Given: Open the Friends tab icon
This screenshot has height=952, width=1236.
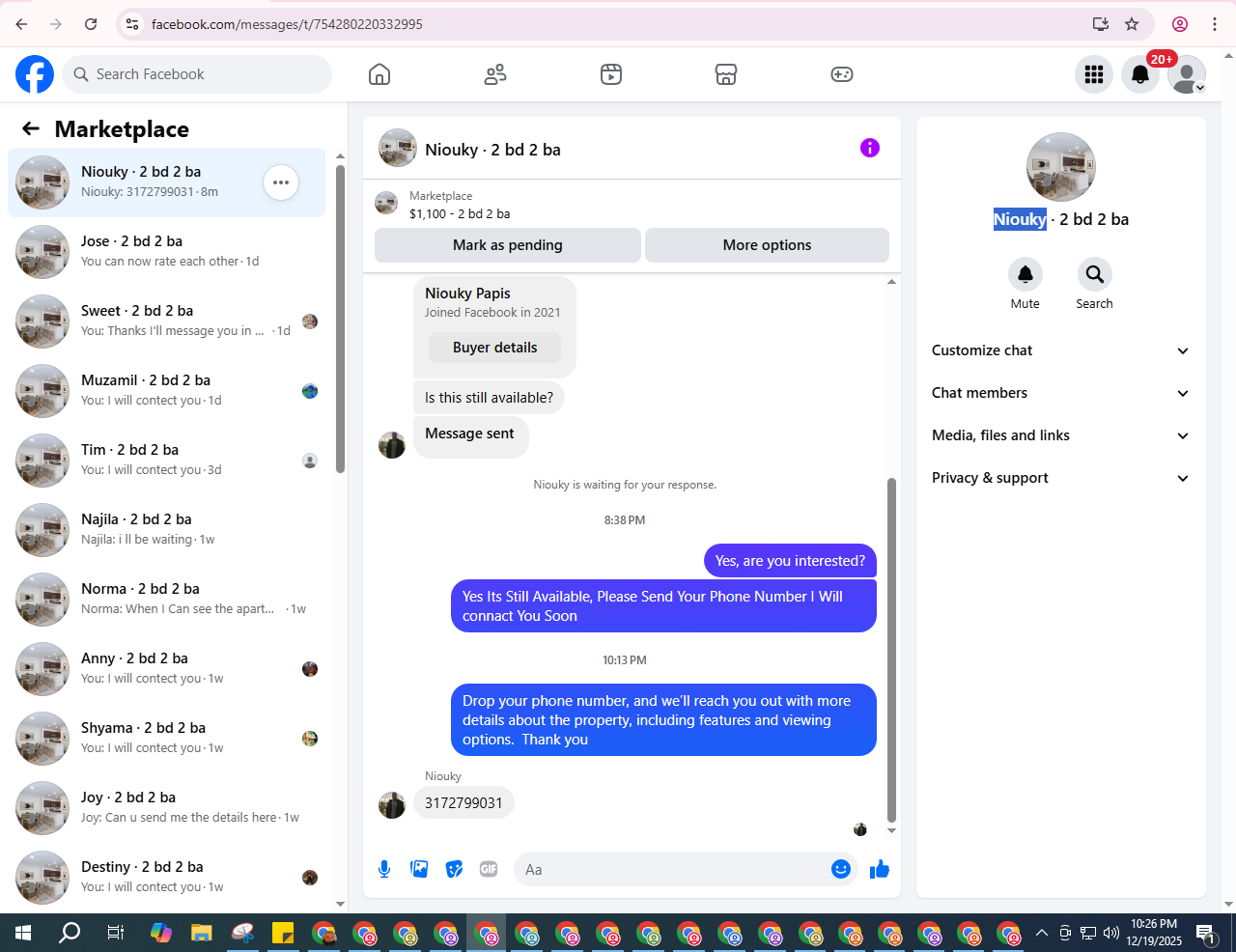Looking at the screenshot, I should tap(495, 74).
